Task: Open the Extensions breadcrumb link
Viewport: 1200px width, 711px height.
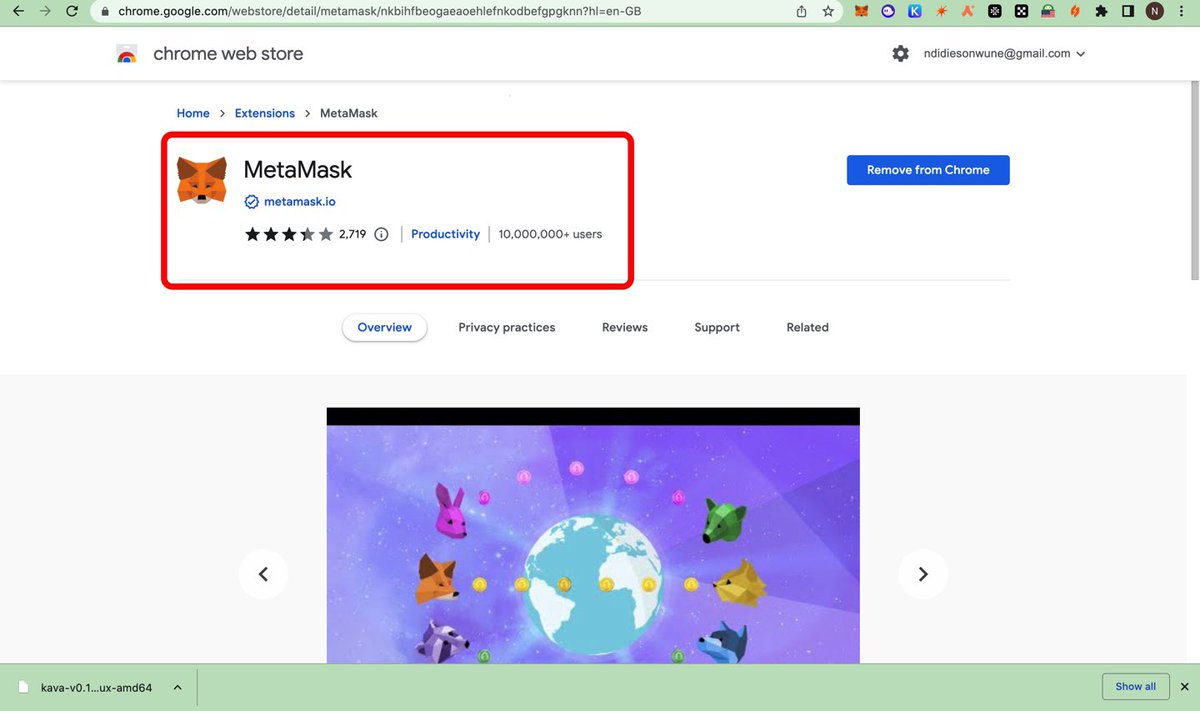Action: (x=265, y=113)
